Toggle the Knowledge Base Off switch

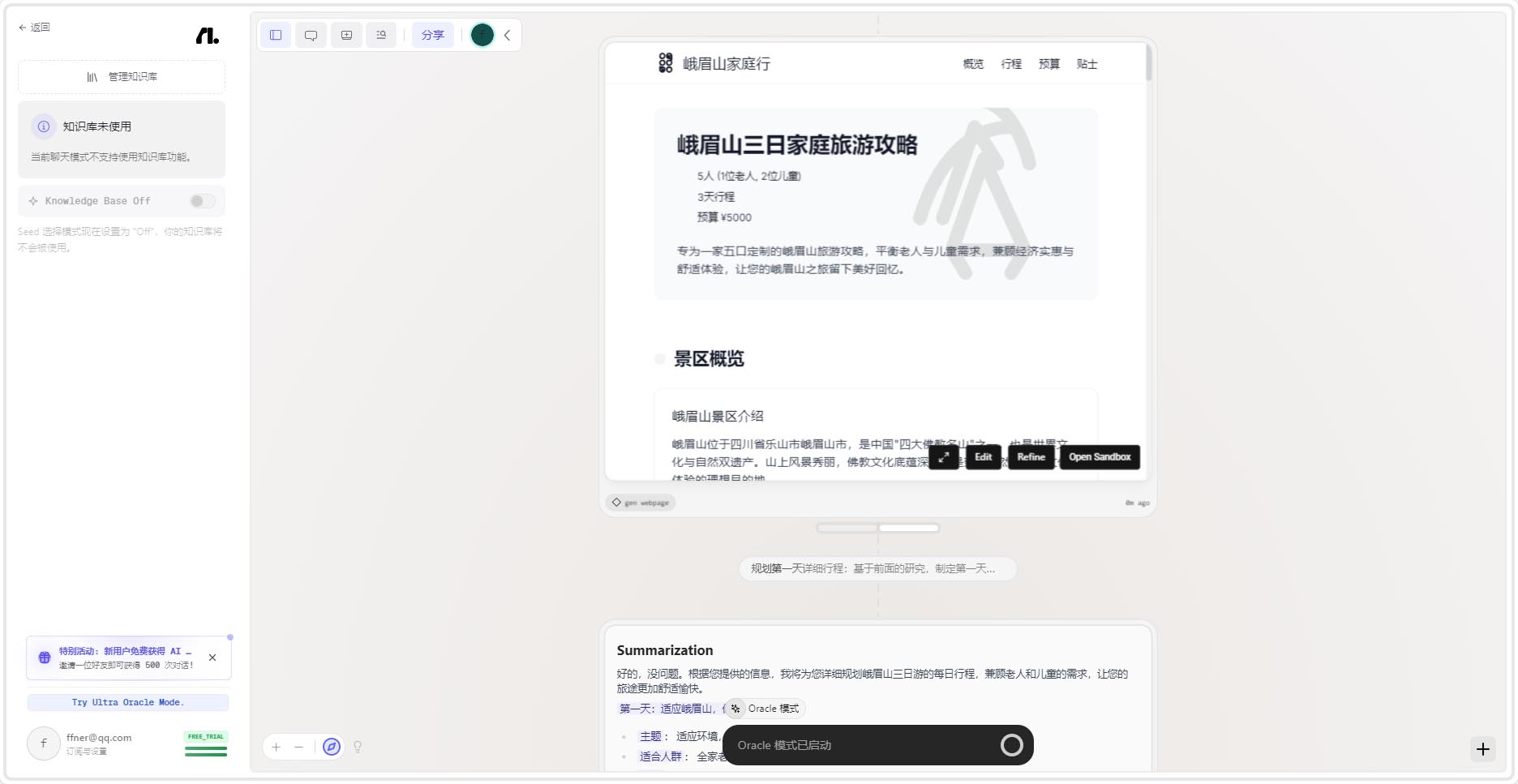[x=202, y=201]
